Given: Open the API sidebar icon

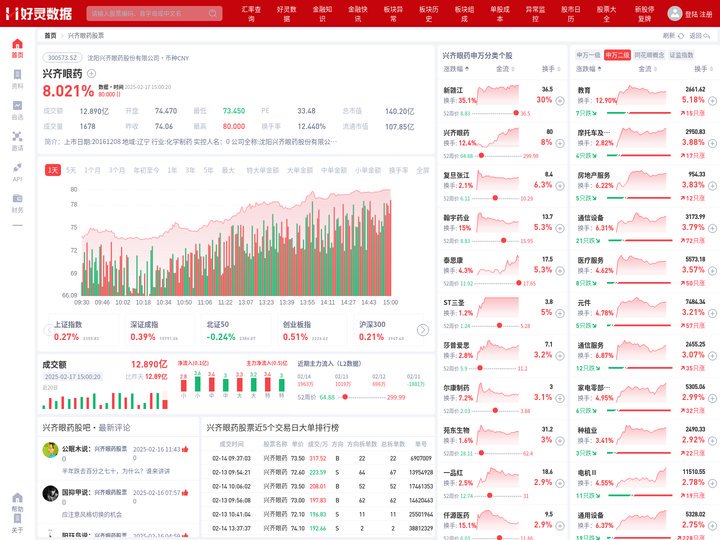Looking at the screenshot, I should point(17,167).
